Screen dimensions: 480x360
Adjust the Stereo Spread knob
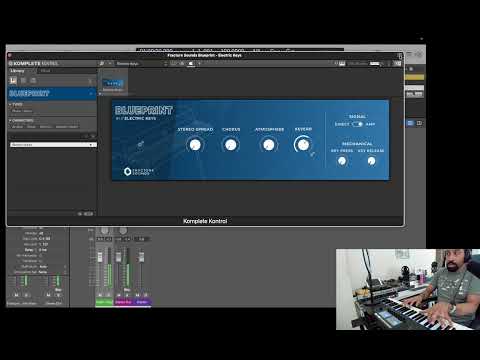tap(195, 145)
